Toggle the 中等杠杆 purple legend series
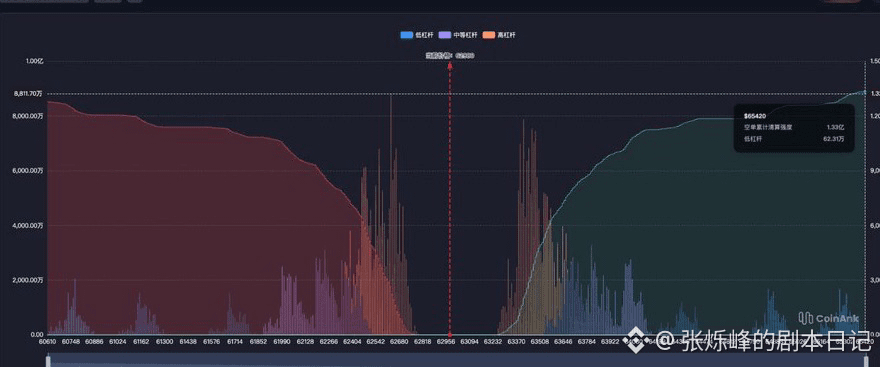This screenshot has height=367, width=880. [457, 35]
